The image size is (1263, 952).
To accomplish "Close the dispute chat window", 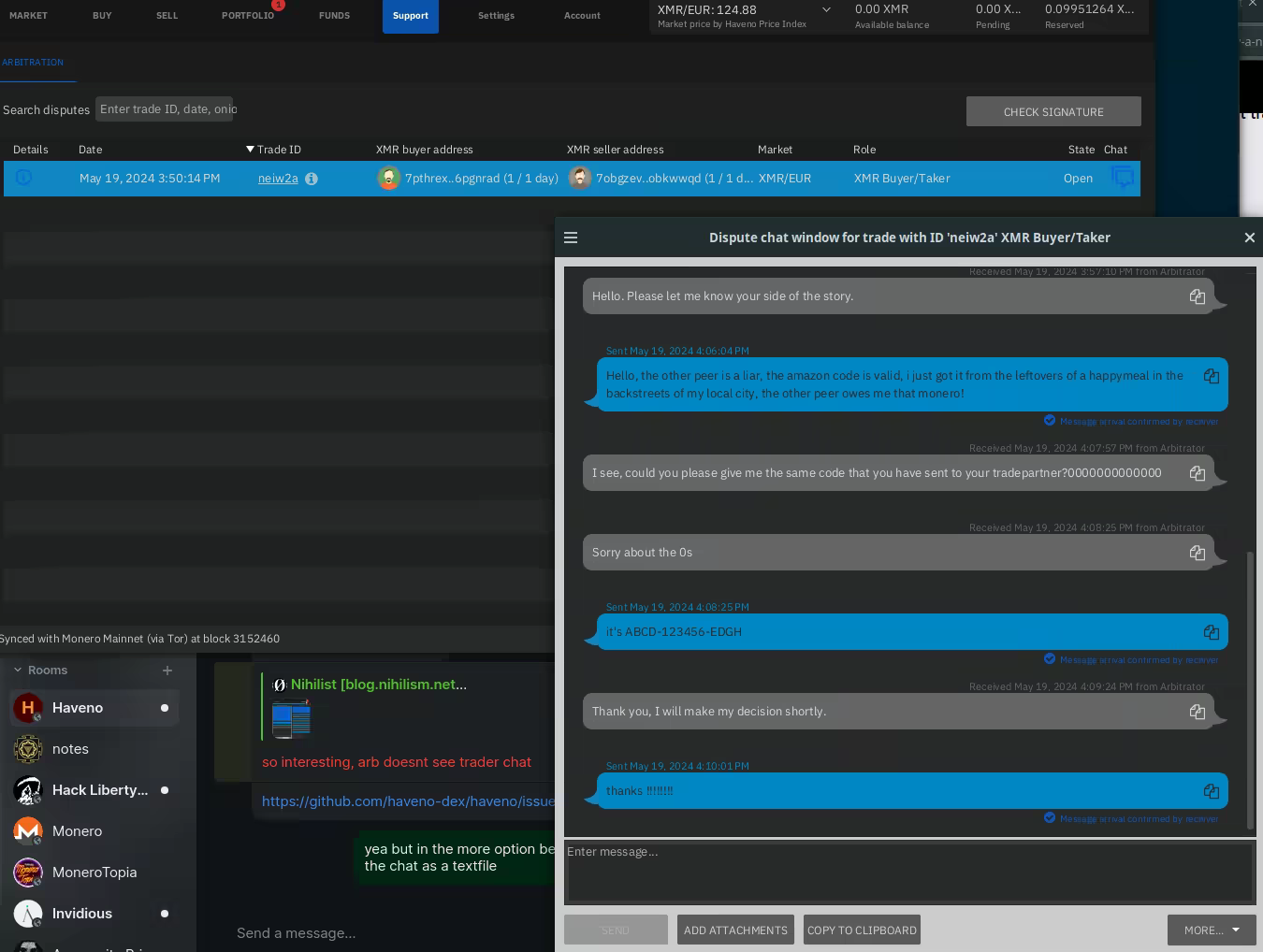I will (x=1249, y=238).
